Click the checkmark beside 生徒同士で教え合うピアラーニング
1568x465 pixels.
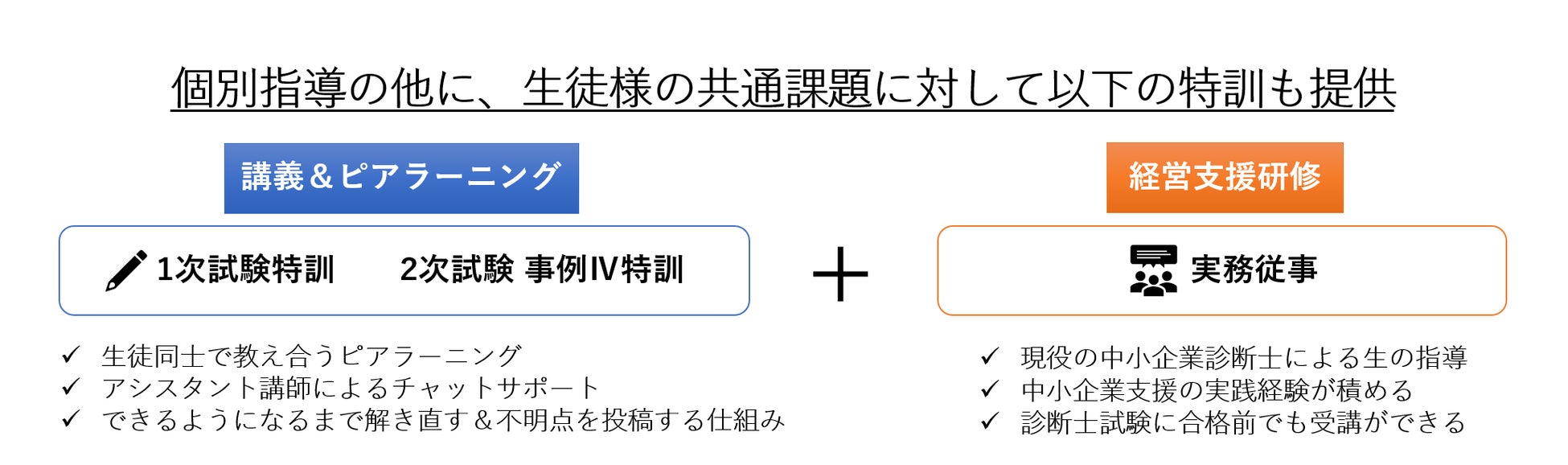[x=71, y=355]
